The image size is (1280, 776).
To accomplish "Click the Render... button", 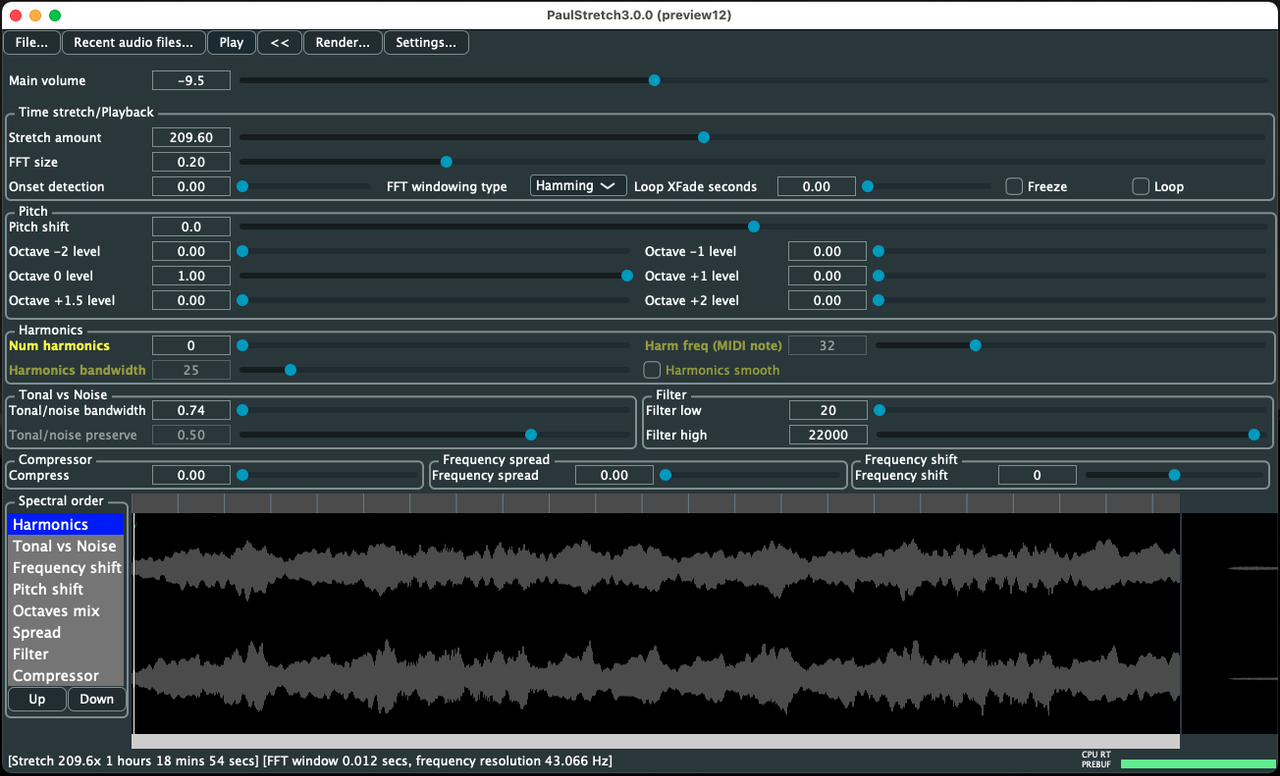I will pos(343,42).
